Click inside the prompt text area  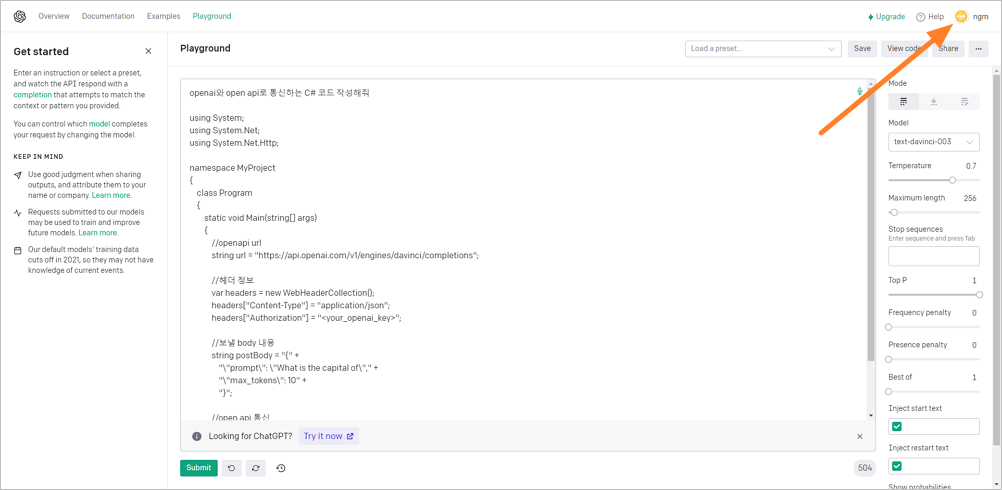(523, 250)
